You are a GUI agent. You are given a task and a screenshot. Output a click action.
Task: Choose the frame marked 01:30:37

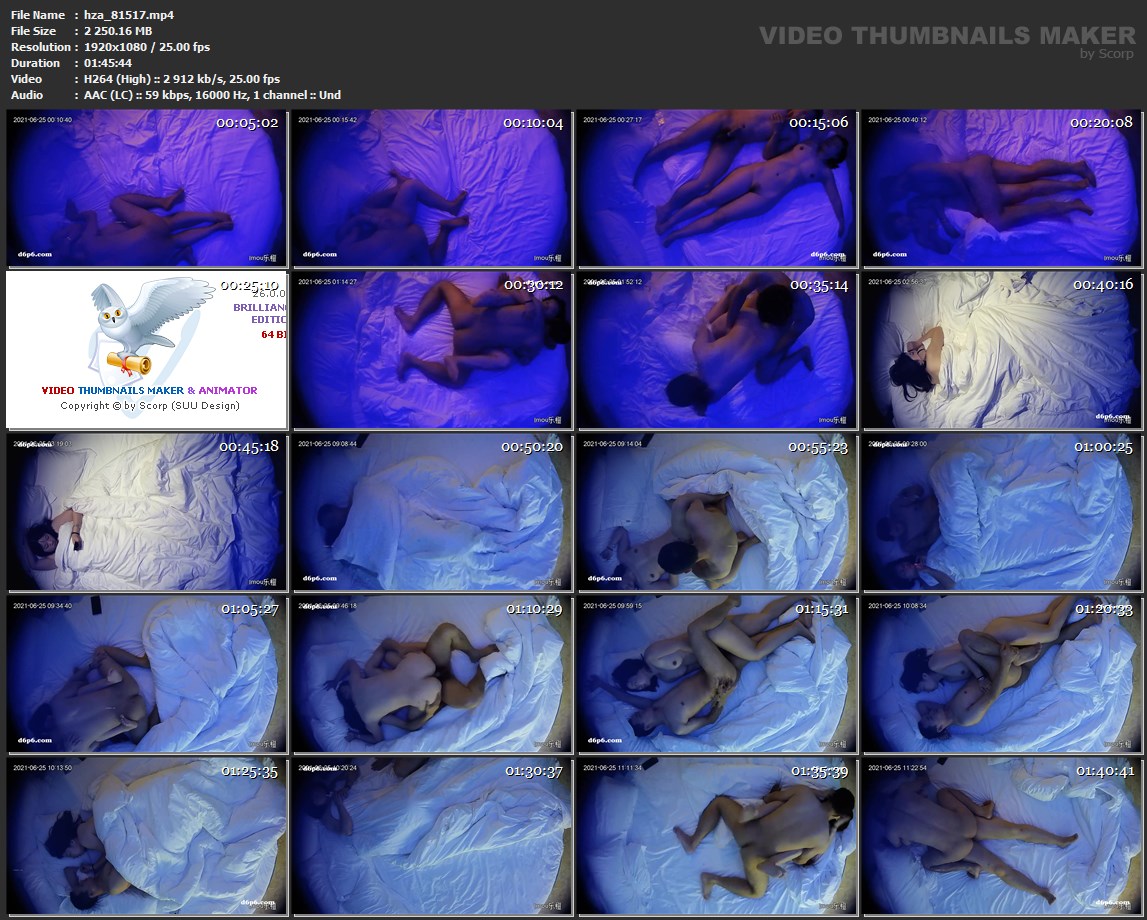coord(432,837)
